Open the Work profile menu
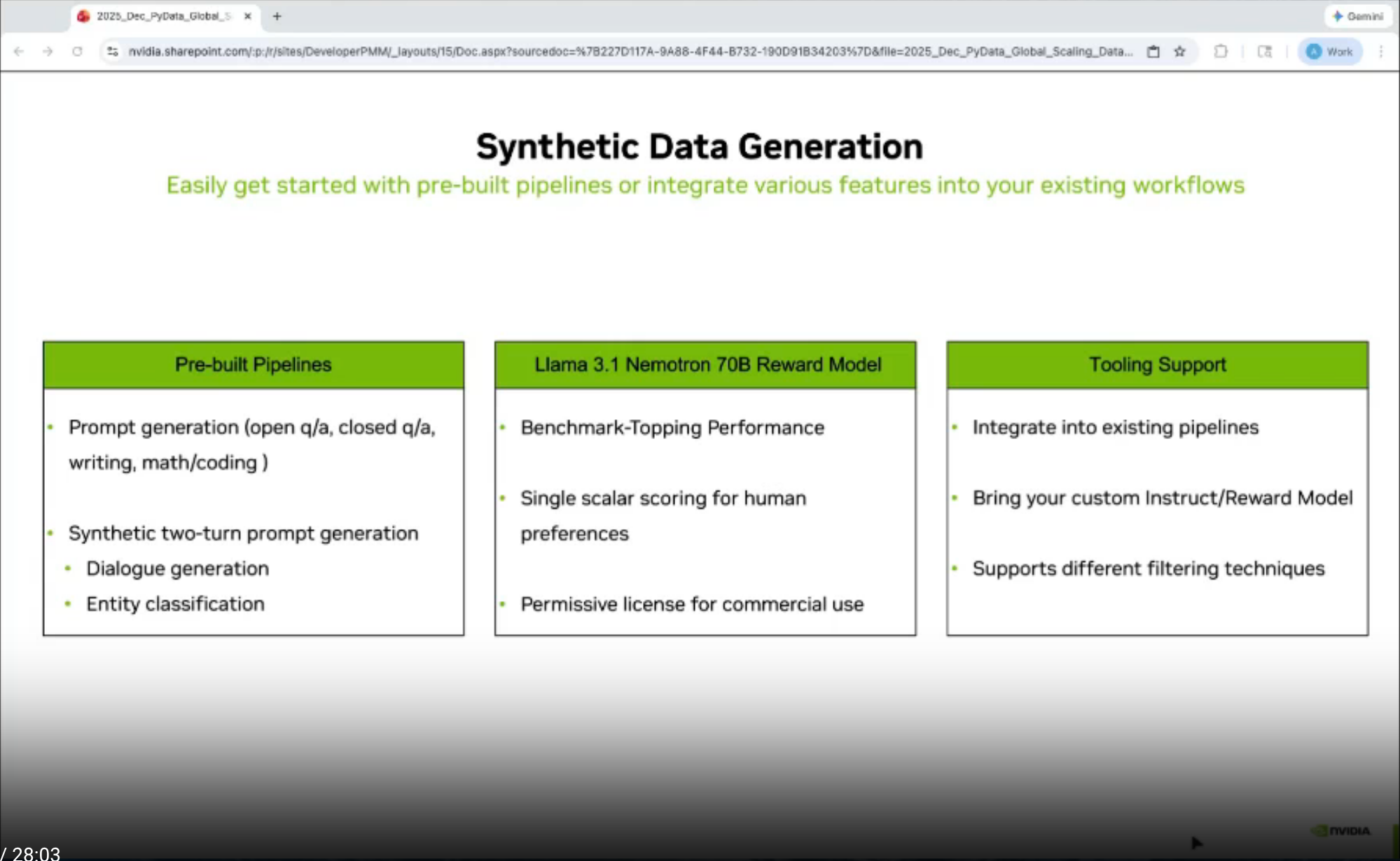Viewport: 1400px width, 861px height. [x=1329, y=51]
